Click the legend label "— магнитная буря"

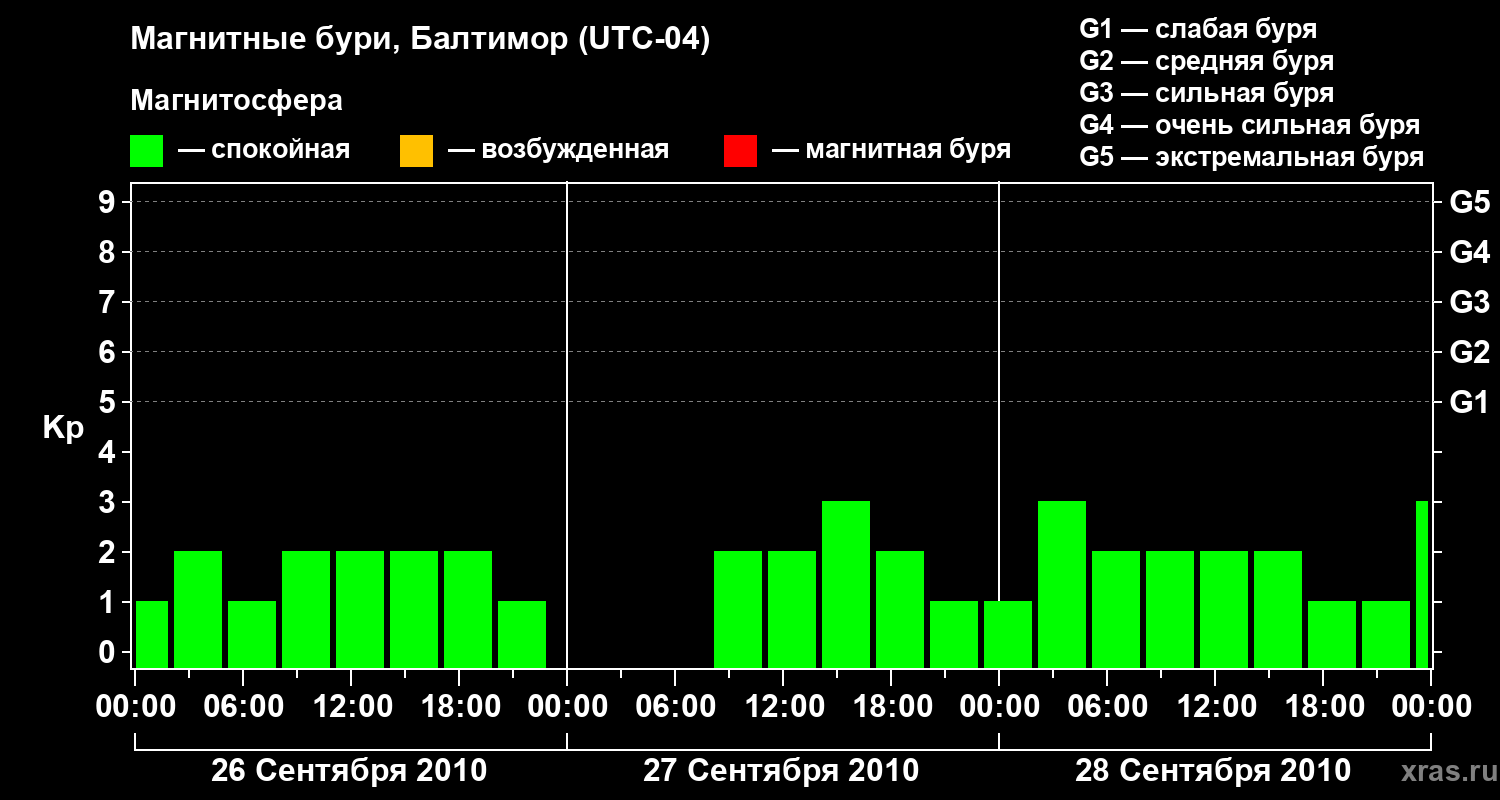click(x=891, y=150)
